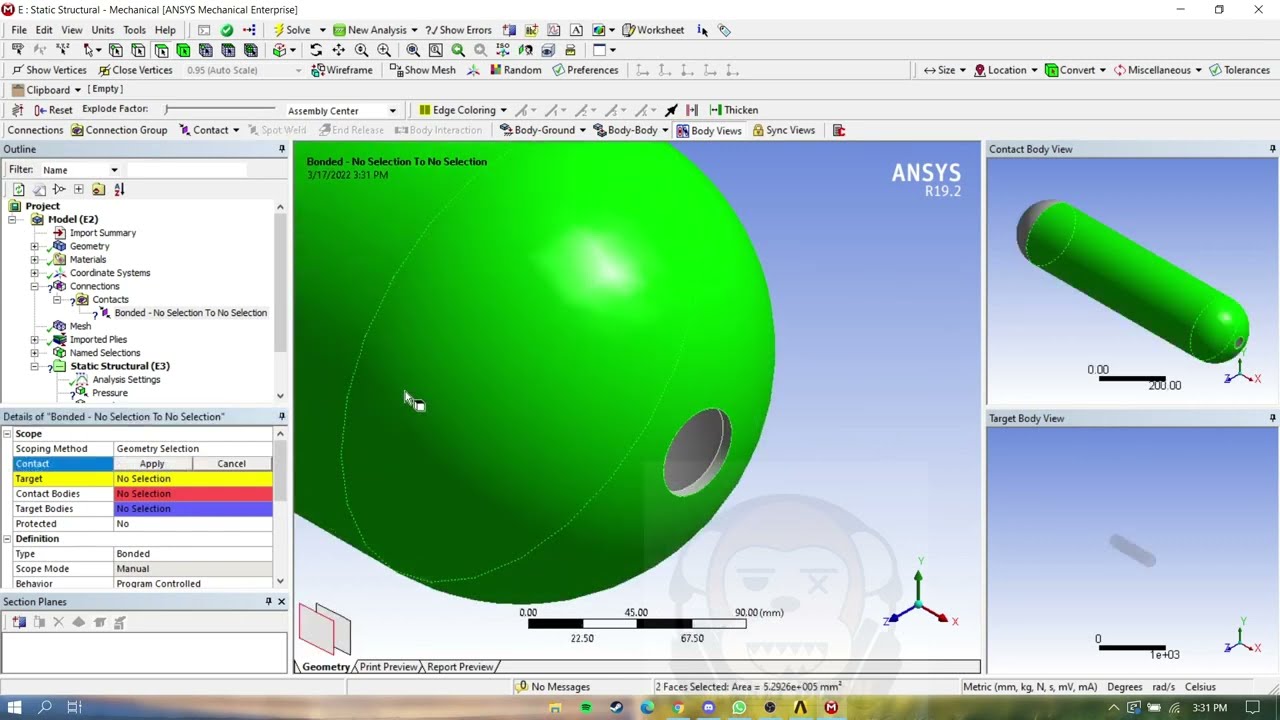The width and height of the screenshot is (1280, 720).
Task: Click the green checkmark toolbar icon
Action: (227, 30)
